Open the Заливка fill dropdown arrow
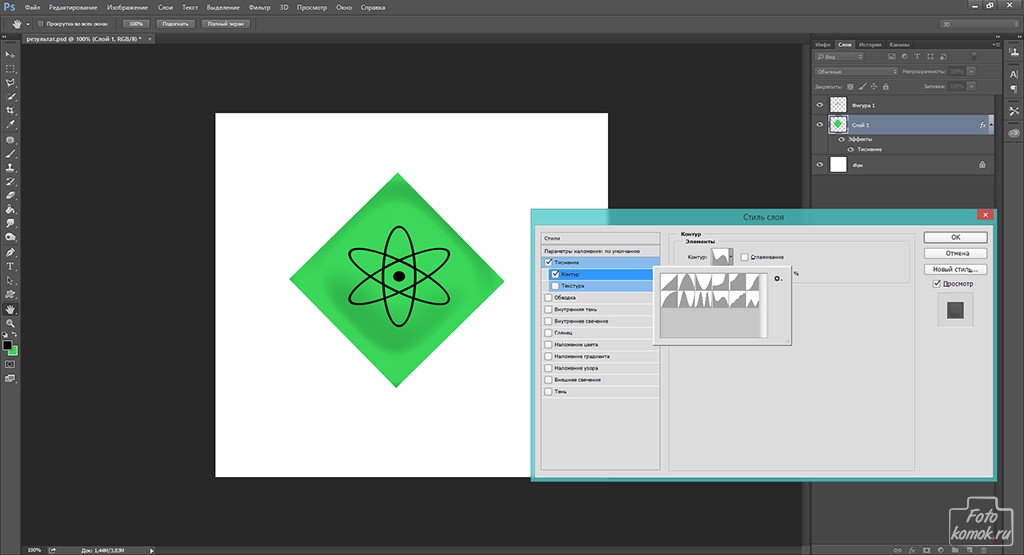This screenshot has height=555, width=1024. coord(972,86)
